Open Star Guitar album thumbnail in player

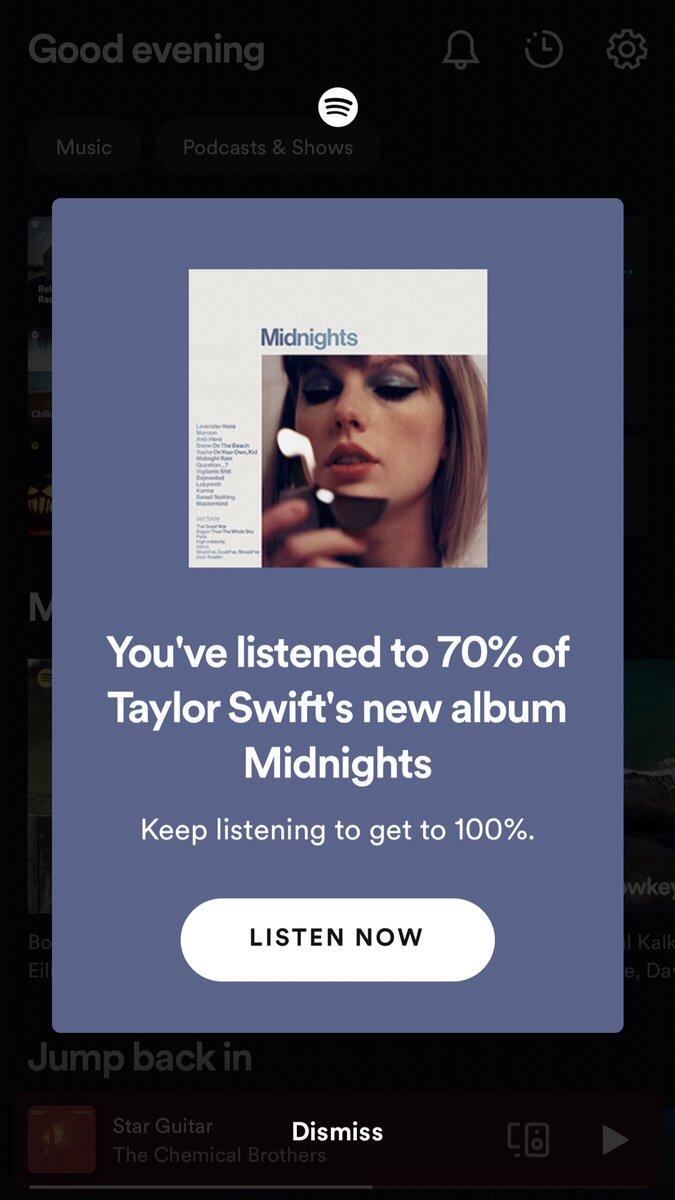coord(61,1139)
